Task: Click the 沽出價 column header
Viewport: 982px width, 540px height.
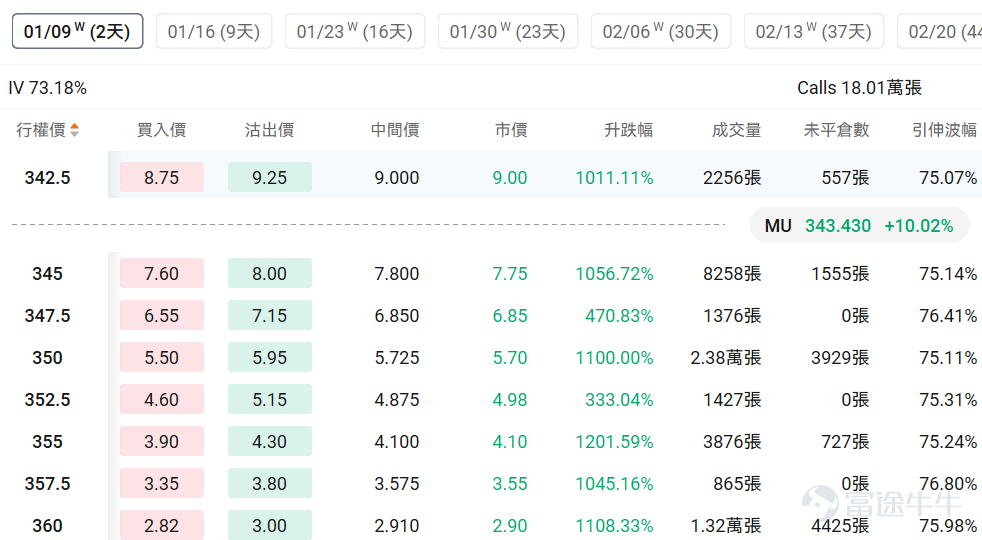Action: click(x=269, y=130)
